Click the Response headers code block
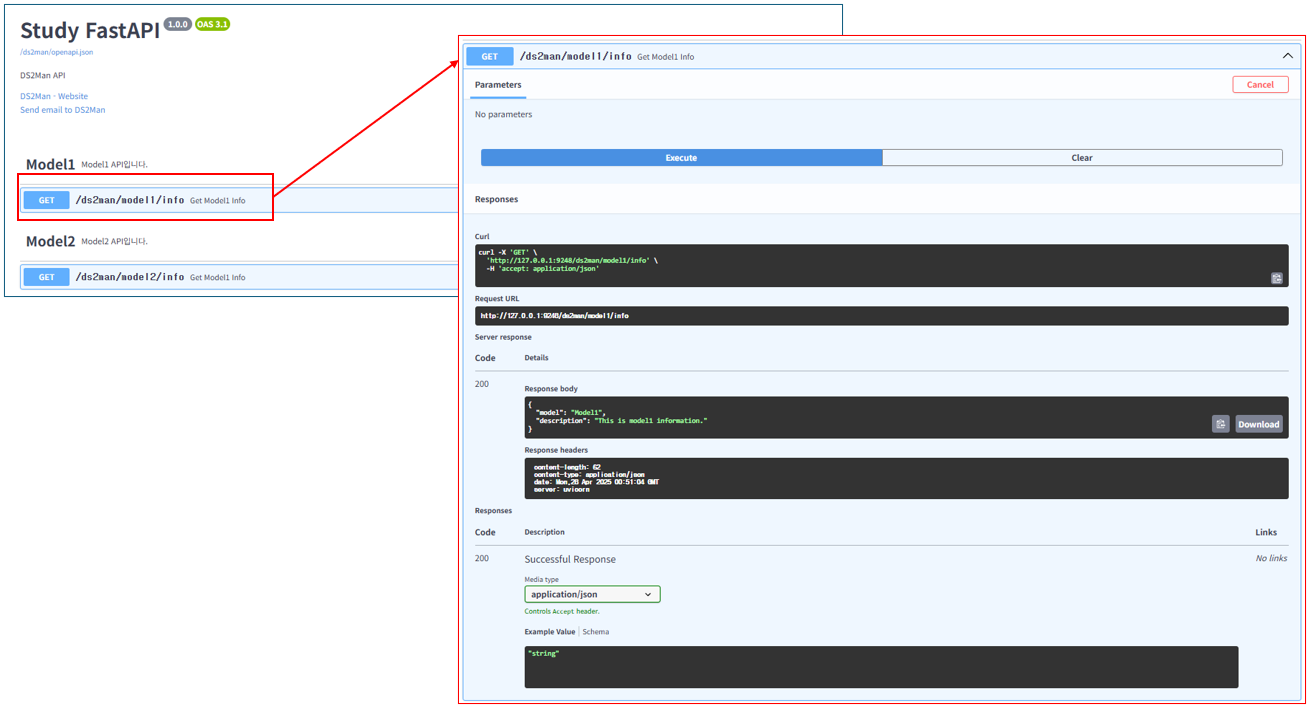The width and height of the screenshot is (1313, 711). 906,478
